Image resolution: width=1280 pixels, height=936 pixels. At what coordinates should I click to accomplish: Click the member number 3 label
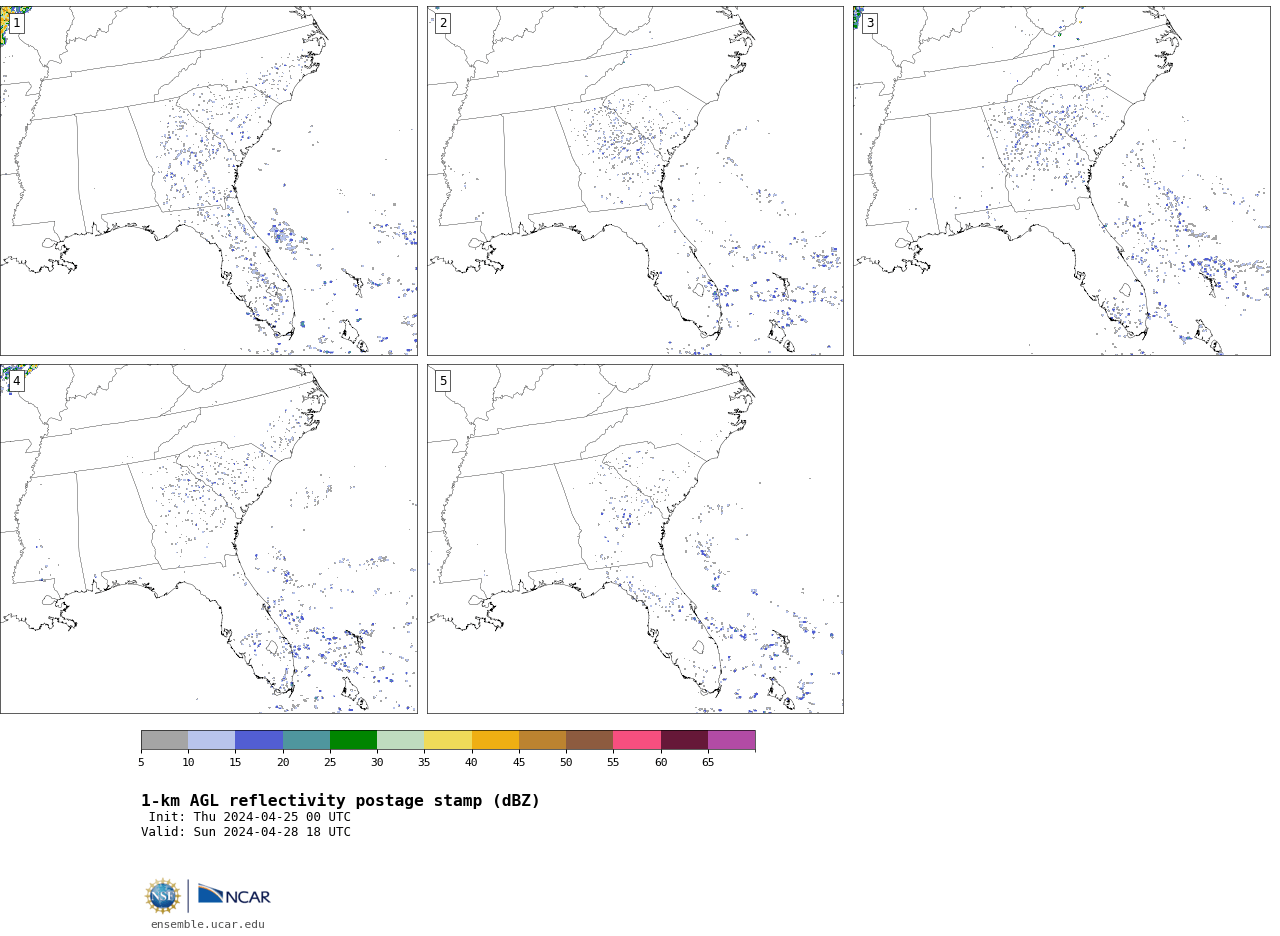pos(870,23)
